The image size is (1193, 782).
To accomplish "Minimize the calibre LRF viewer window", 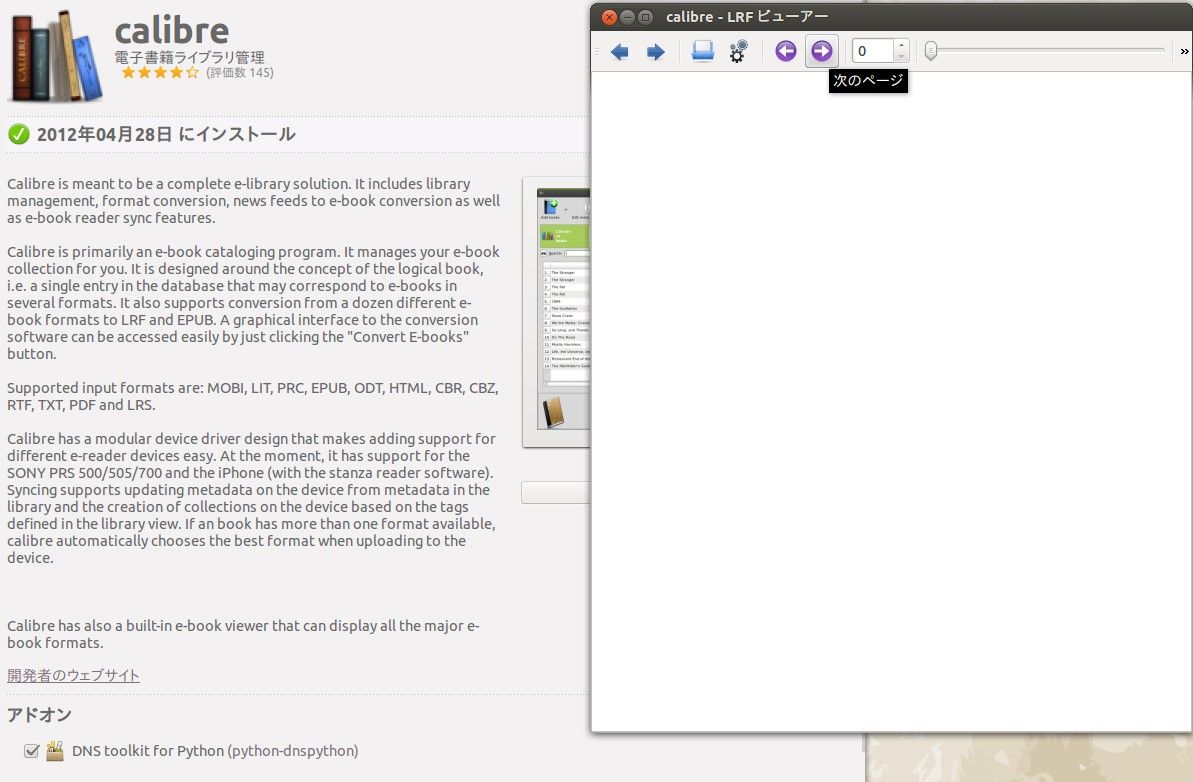I will 627,17.
